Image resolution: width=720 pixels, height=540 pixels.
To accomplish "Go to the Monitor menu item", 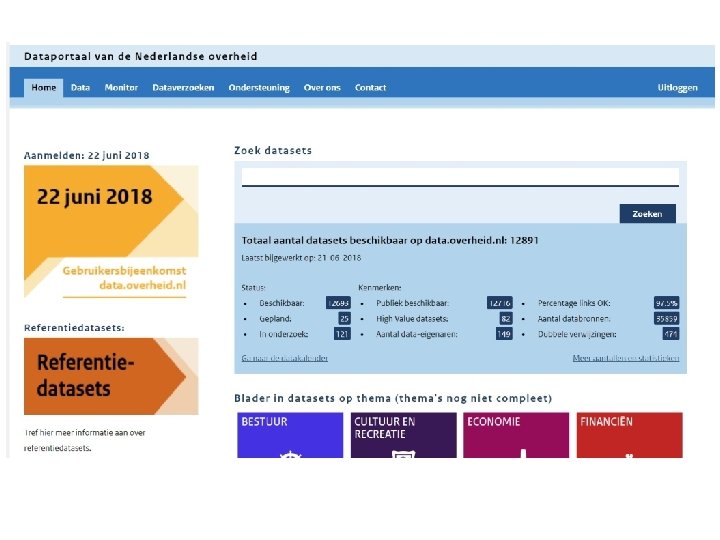I will click(121, 88).
